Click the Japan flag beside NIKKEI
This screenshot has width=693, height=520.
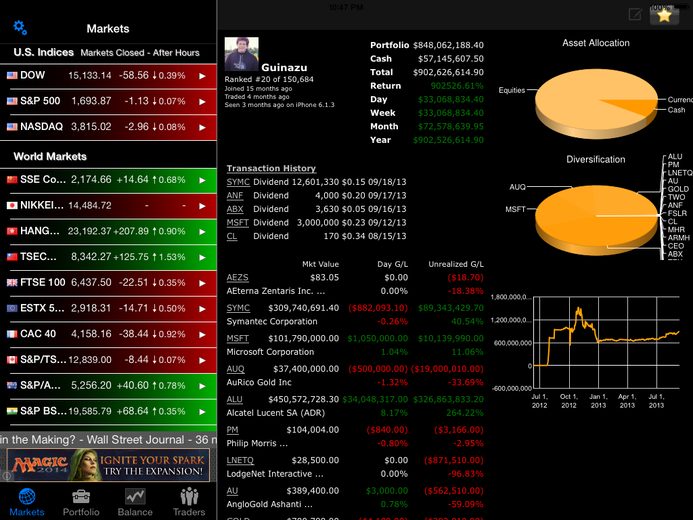[12, 205]
